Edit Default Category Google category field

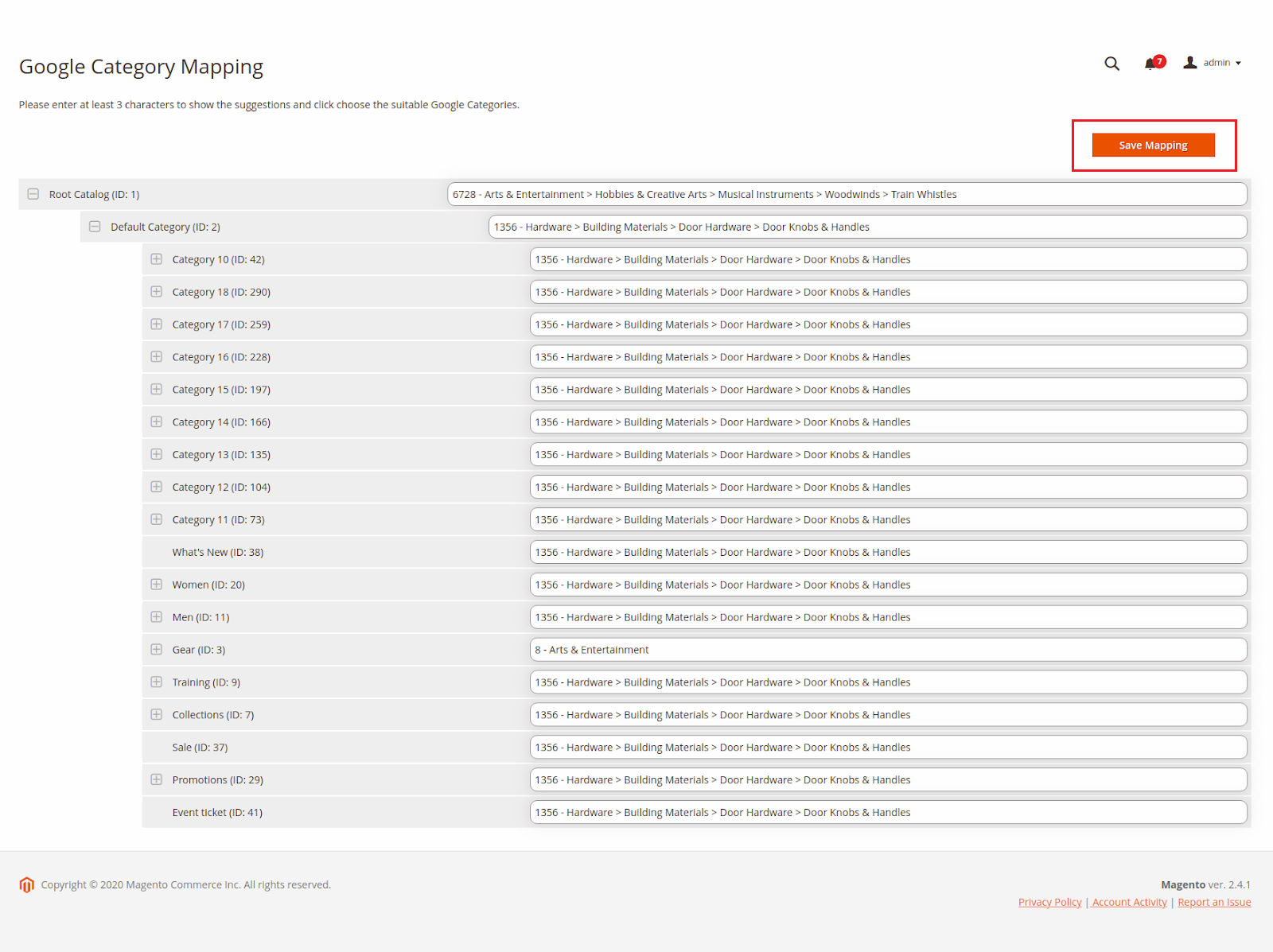pos(868,227)
